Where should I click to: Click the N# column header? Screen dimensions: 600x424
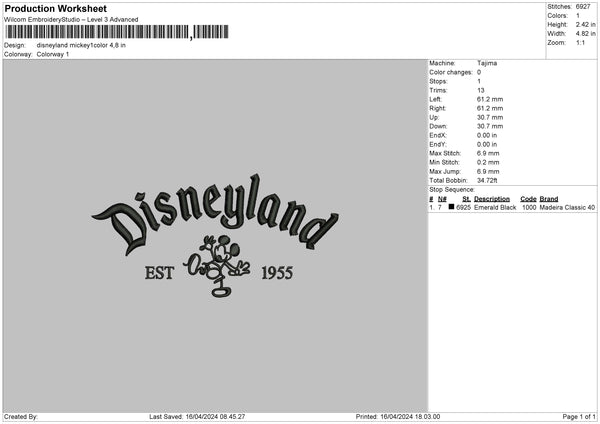442,199
